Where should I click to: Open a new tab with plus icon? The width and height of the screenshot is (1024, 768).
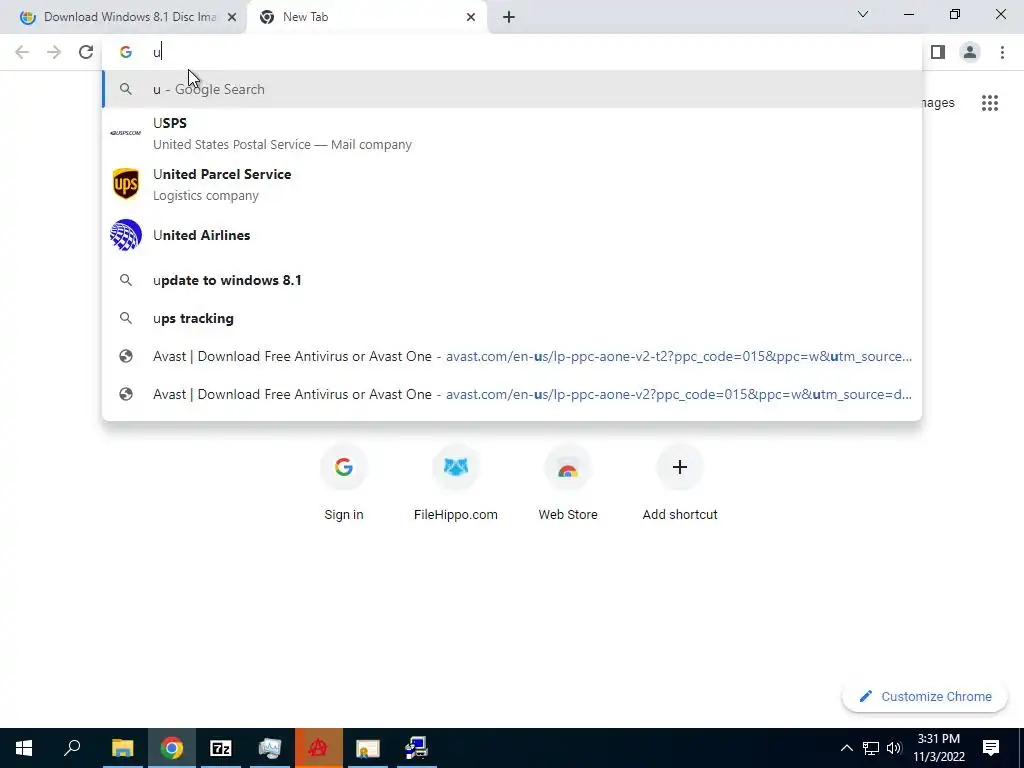[x=509, y=17]
